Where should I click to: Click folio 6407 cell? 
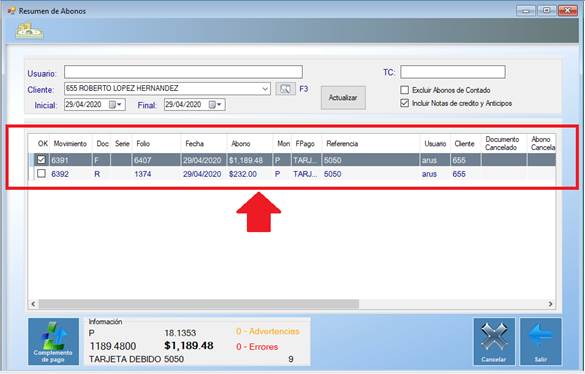156,160
